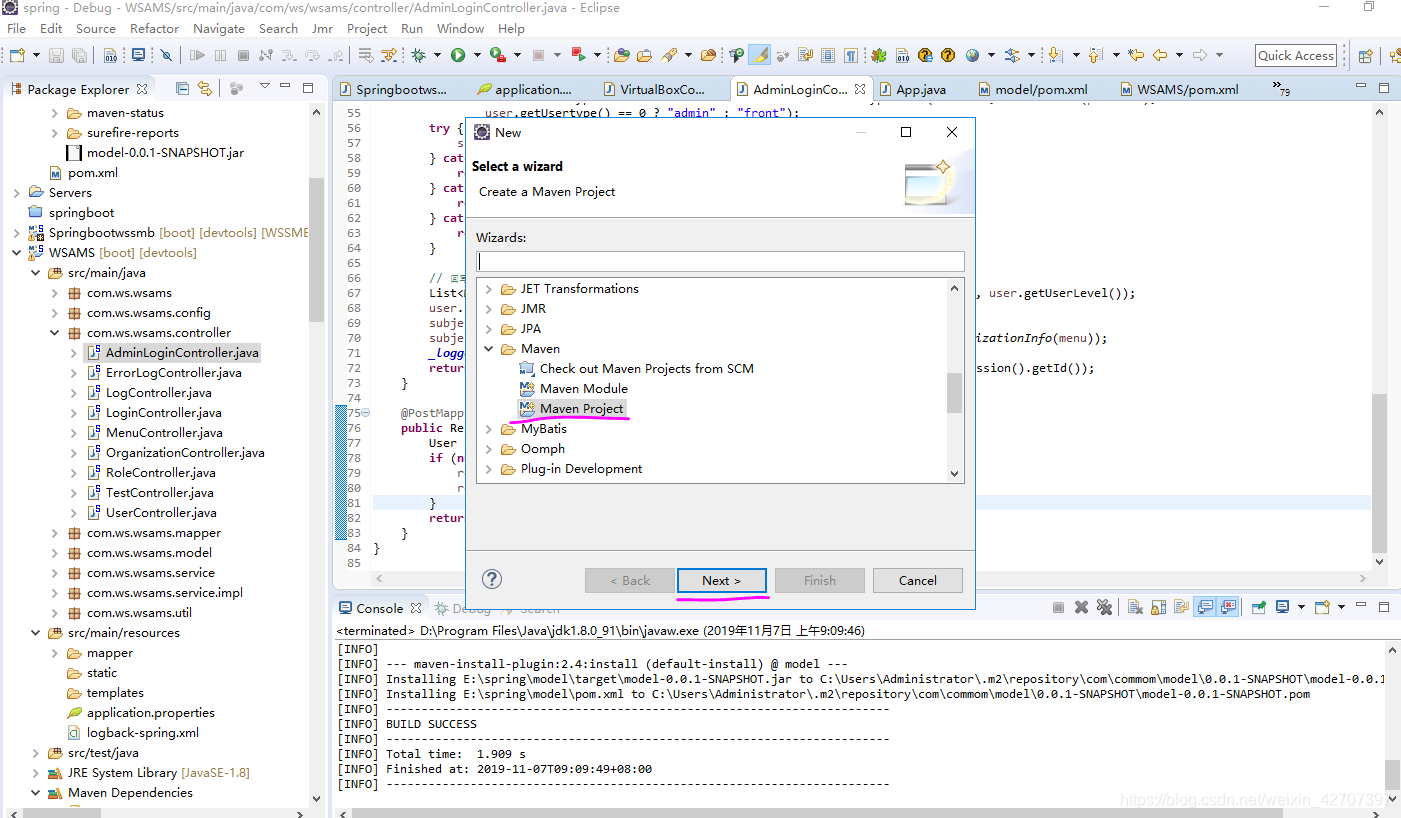
Task: Click Remove All Terminated Launches console icon
Action: 1104,607
